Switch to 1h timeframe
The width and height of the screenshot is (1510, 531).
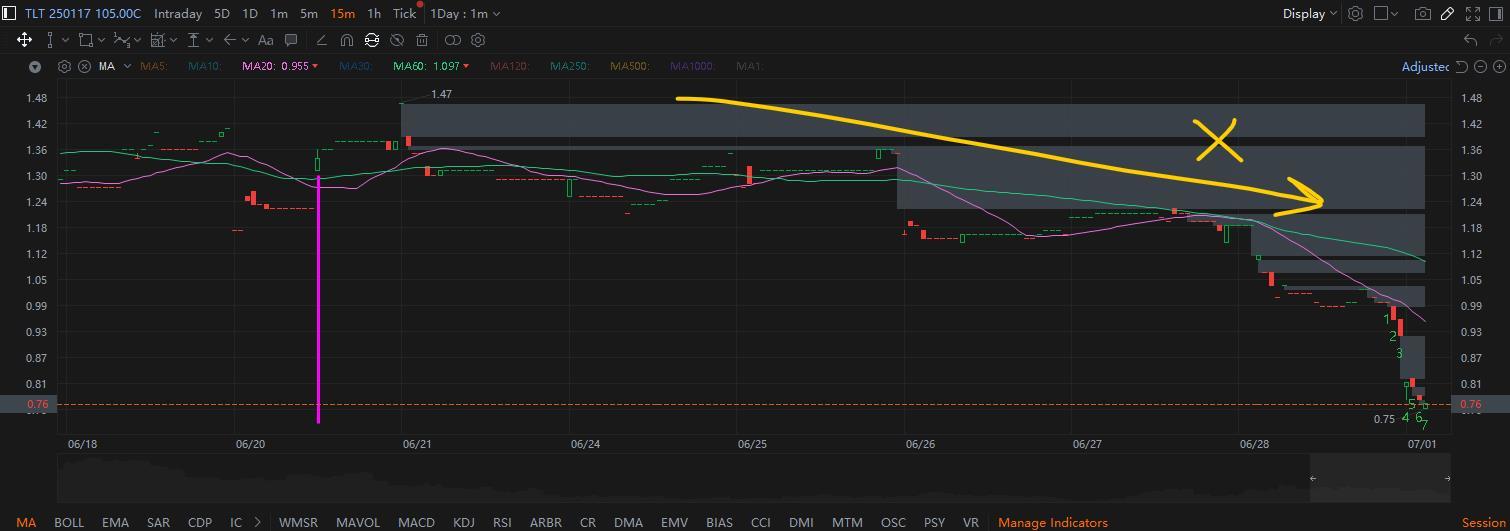tap(374, 14)
